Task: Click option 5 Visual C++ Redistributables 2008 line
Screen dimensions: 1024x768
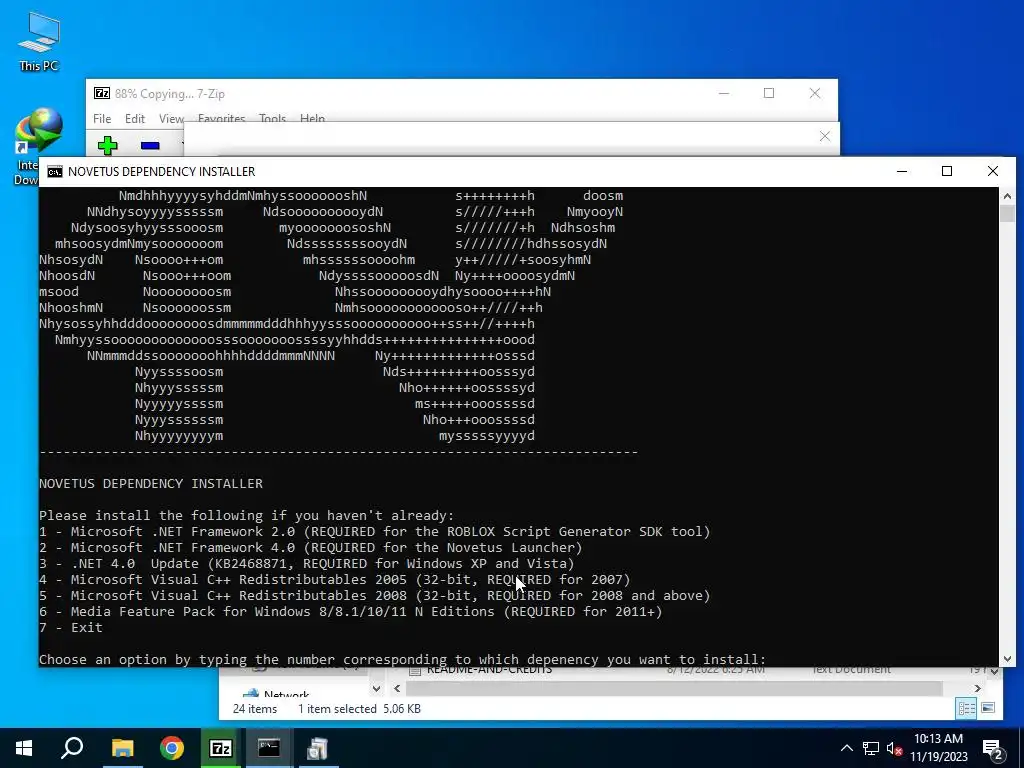Action: pyautogui.click(x=374, y=596)
